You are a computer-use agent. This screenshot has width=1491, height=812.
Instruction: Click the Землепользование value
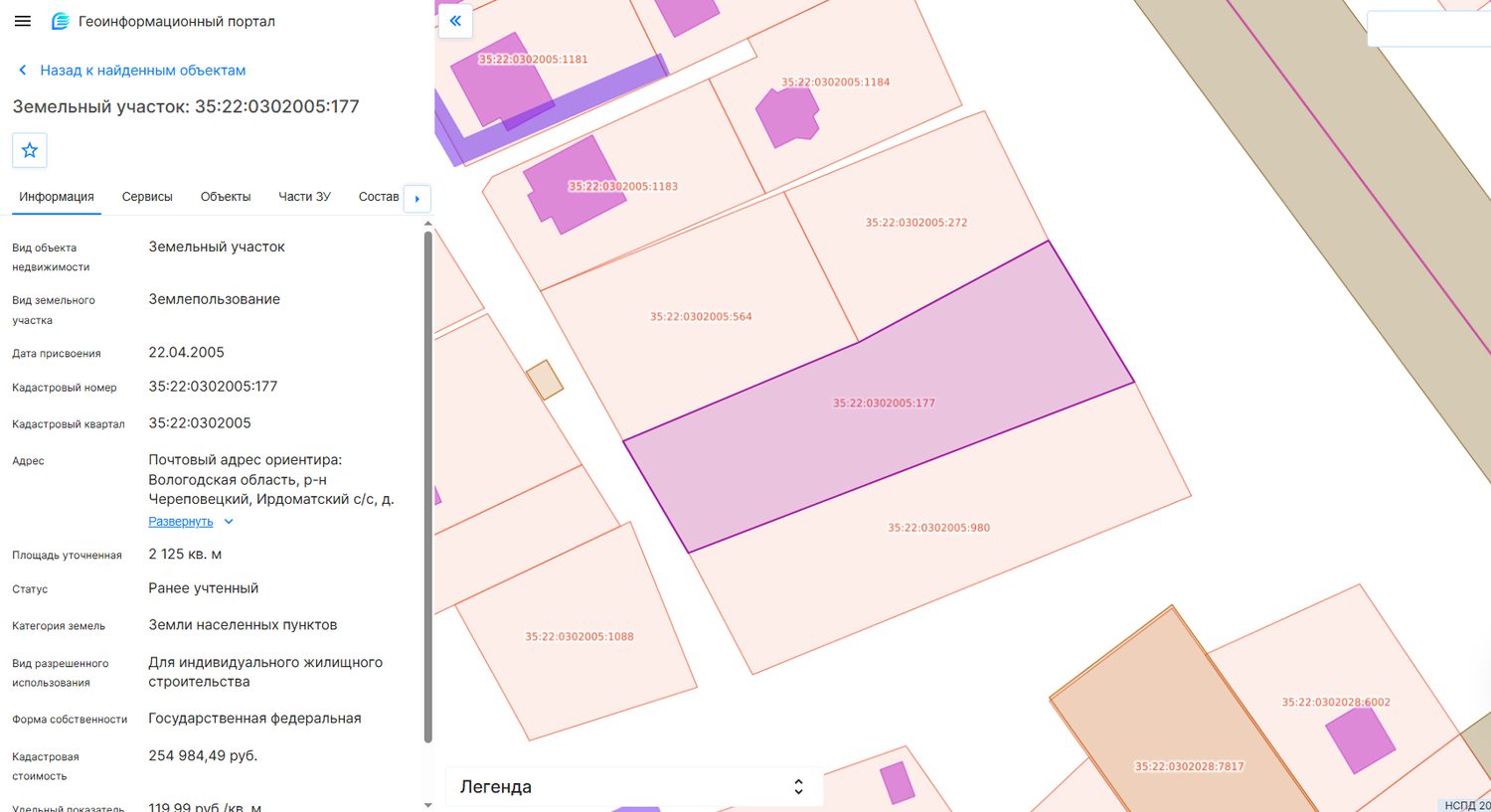click(x=214, y=299)
